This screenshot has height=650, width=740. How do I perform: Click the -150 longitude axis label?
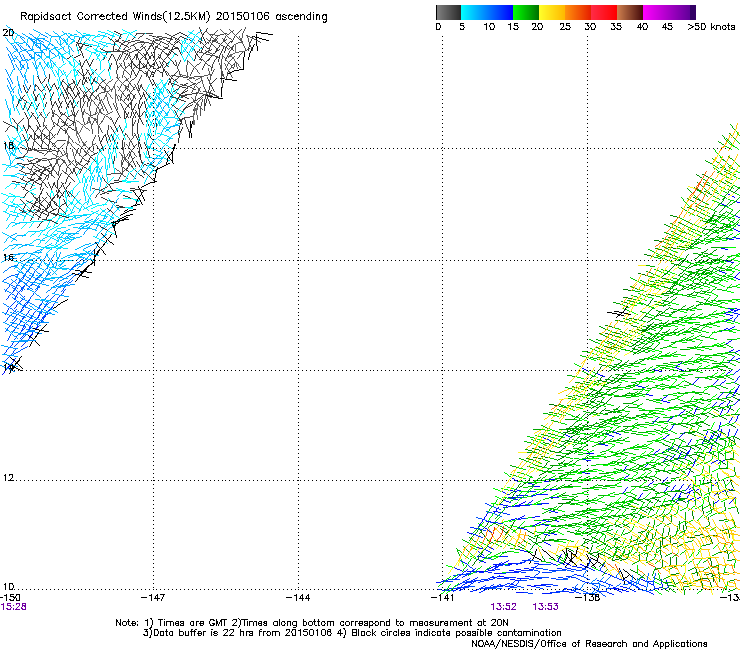[10, 597]
